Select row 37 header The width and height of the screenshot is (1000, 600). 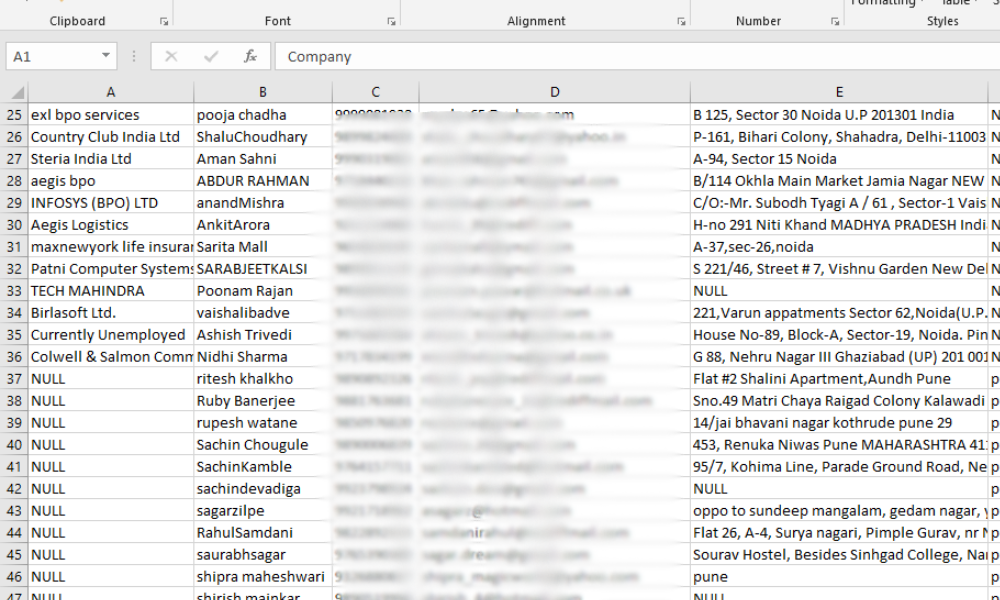point(14,379)
